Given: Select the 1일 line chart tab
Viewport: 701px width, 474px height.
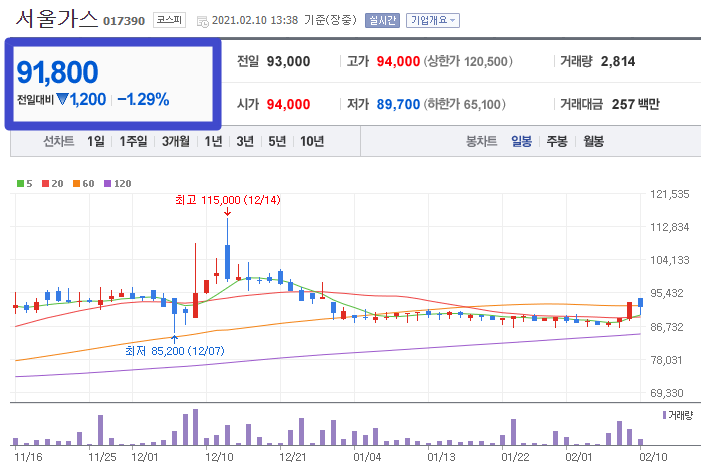Looking at the screenshot, I should point(96,141).
